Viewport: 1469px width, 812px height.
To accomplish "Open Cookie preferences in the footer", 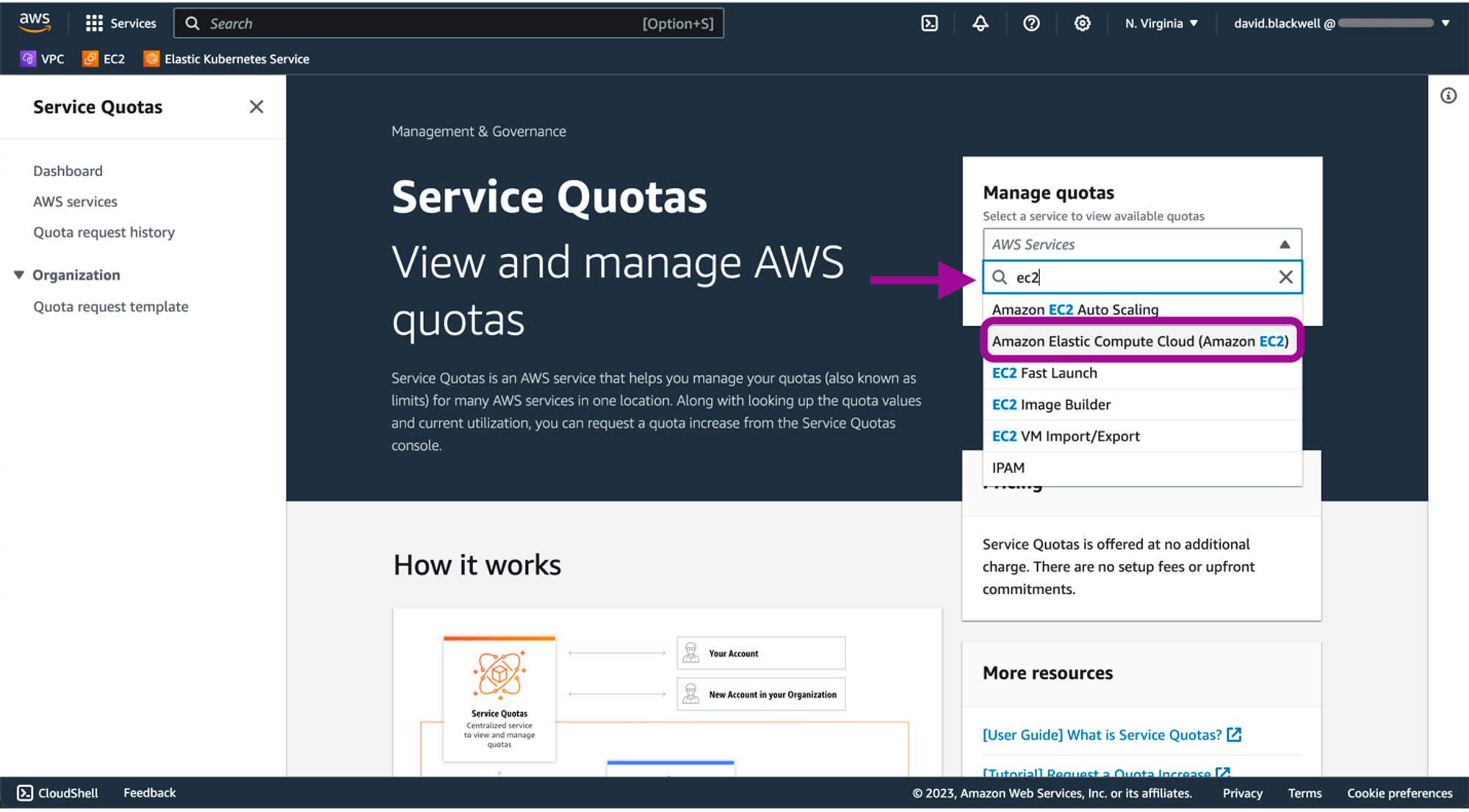I will pyautogui.click(x=1399, y=793).
